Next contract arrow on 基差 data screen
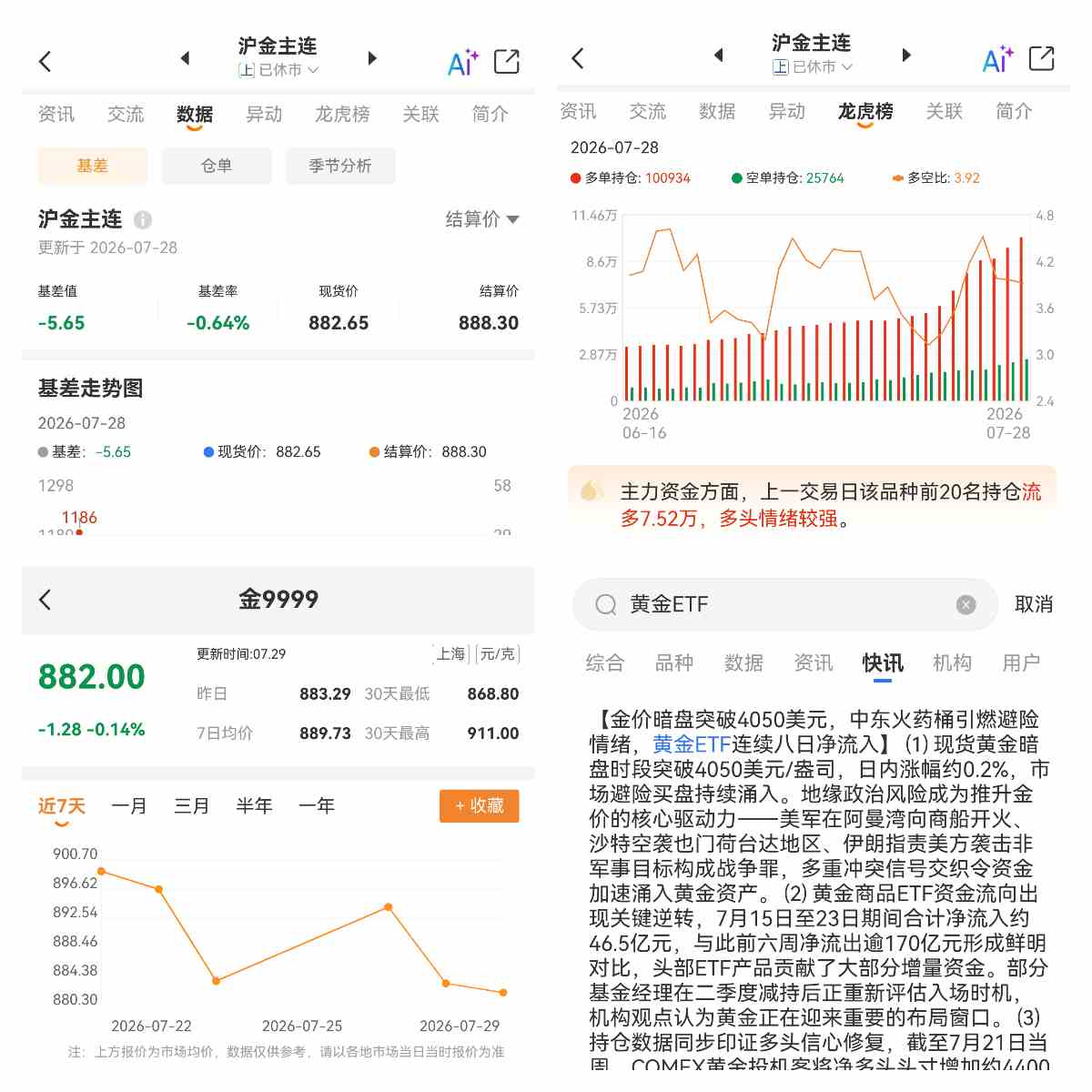This screenshot has height=1092, width=1092. pyautogui.click(x=371, y=58)
